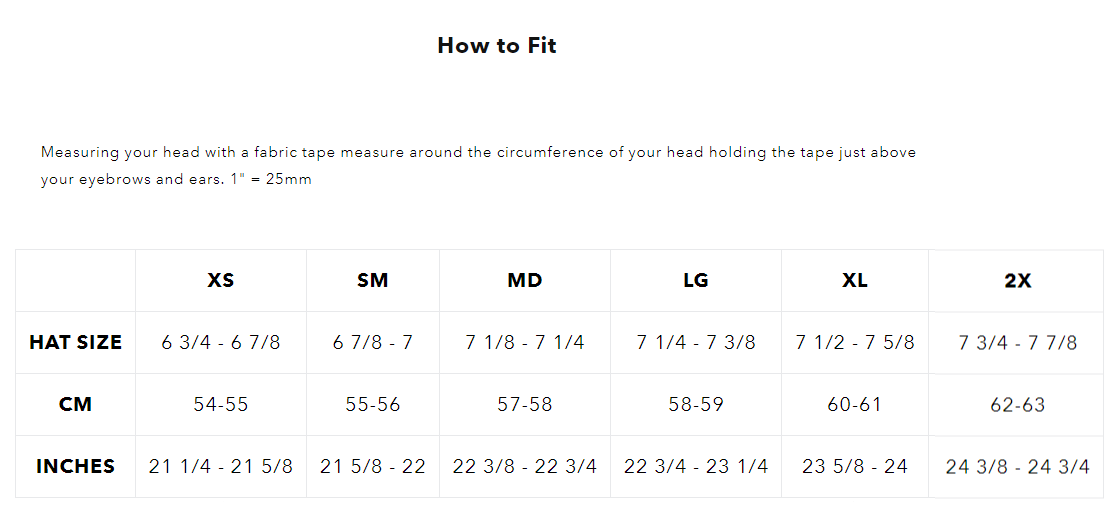Select the SM column header
Screen dimensions: 1116x531
[373, 281]
